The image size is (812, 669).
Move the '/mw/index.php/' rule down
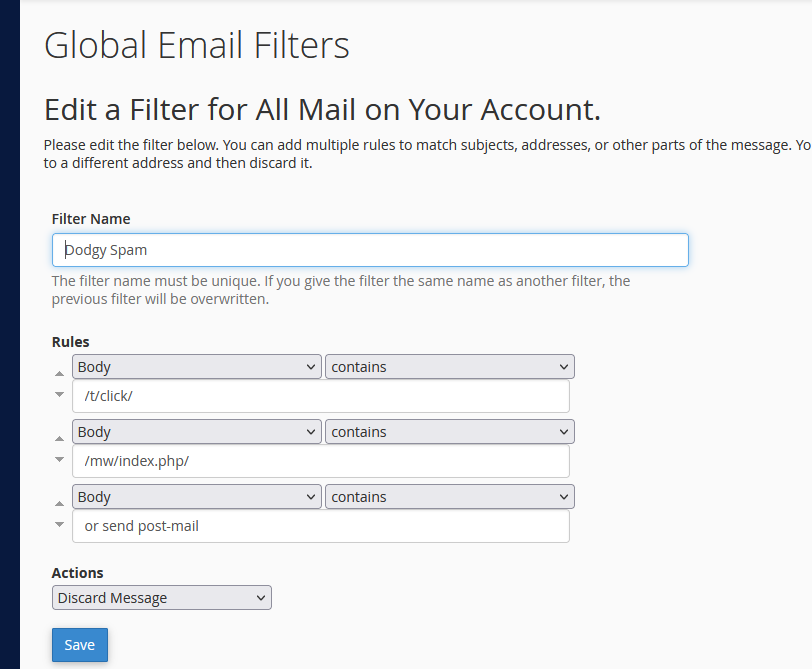(x=59, y=459)
